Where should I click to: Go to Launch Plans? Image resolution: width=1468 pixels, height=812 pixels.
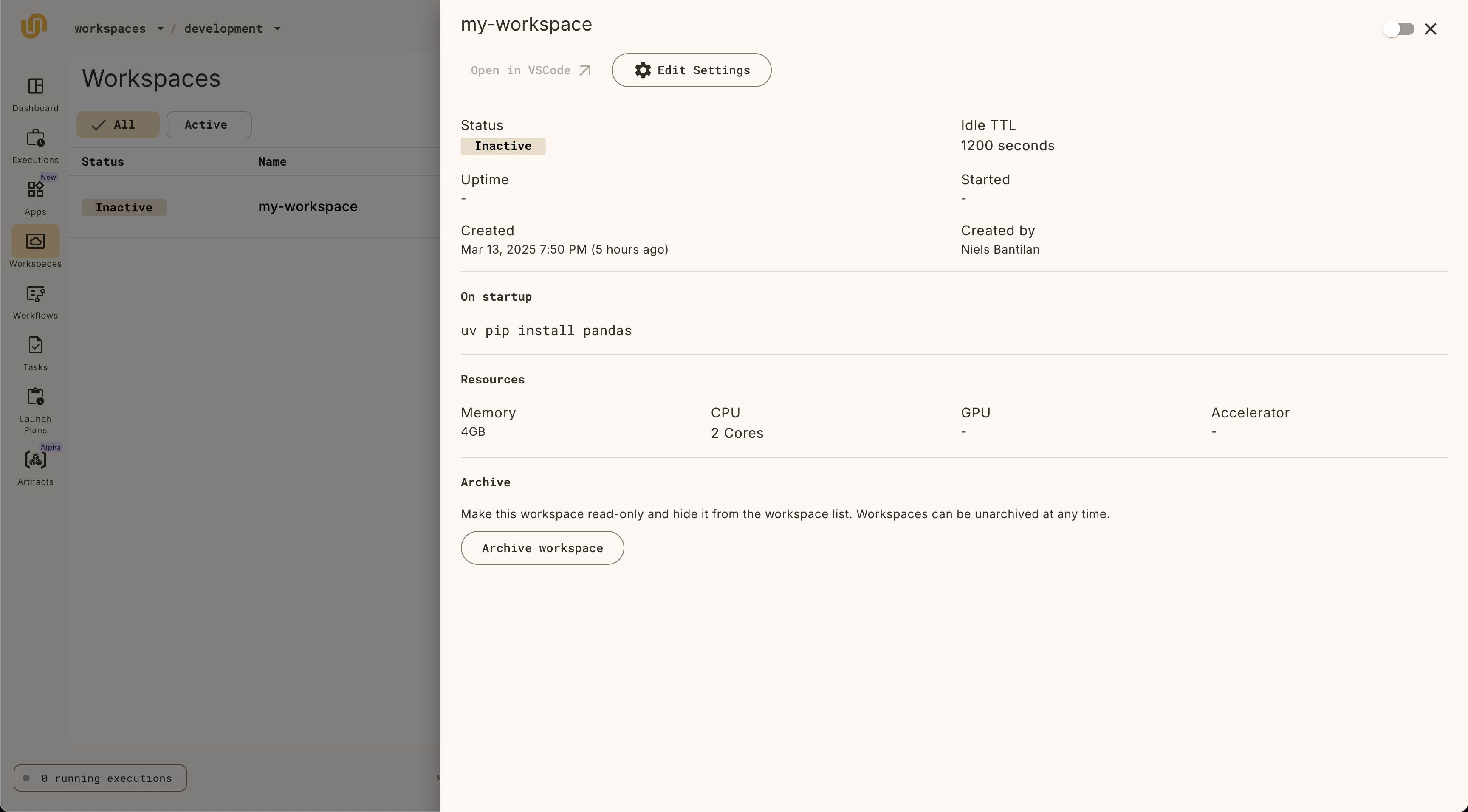(x=35, y=410)
